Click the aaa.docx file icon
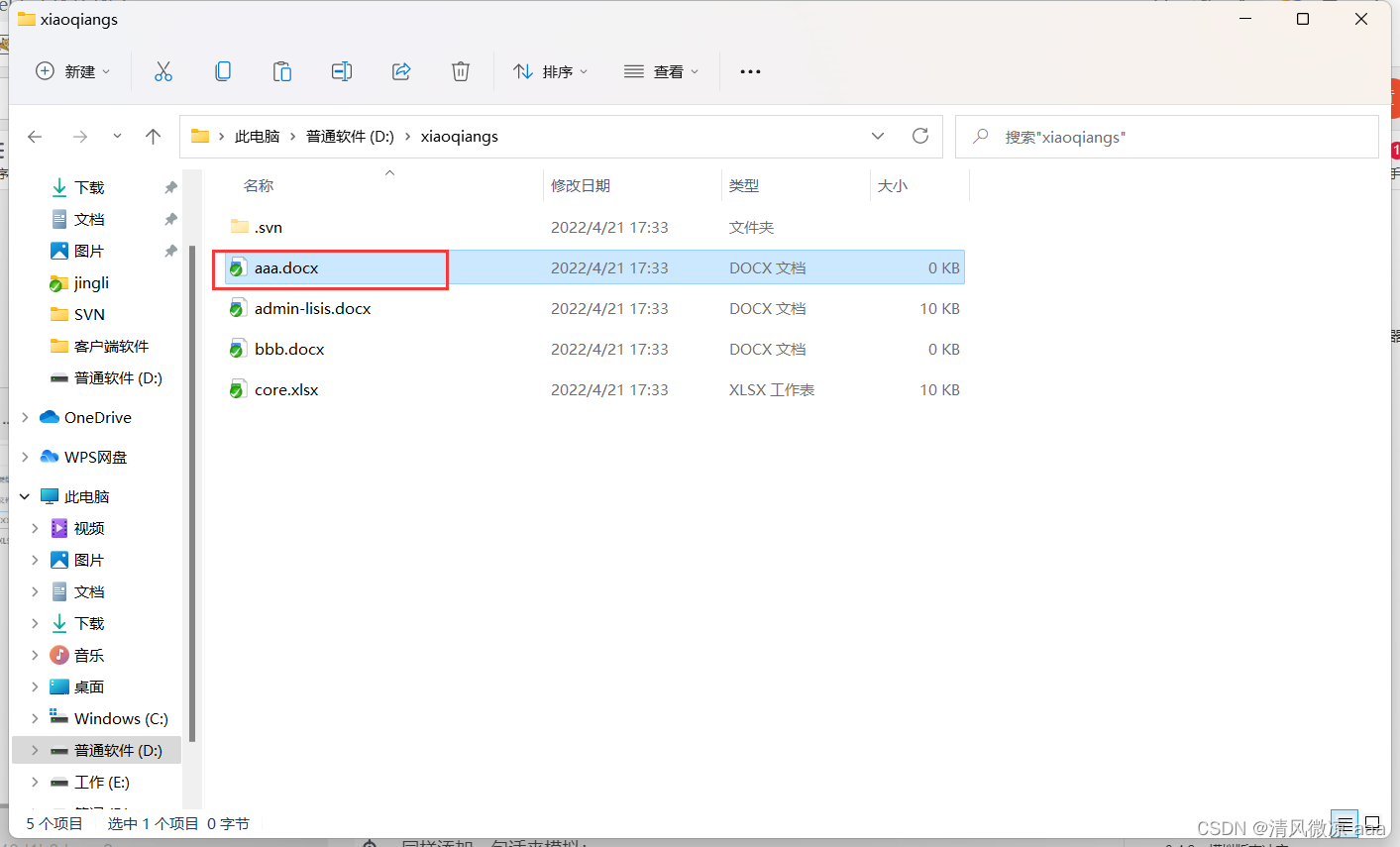The image size is (1400, 847). [x=237, y=267]
